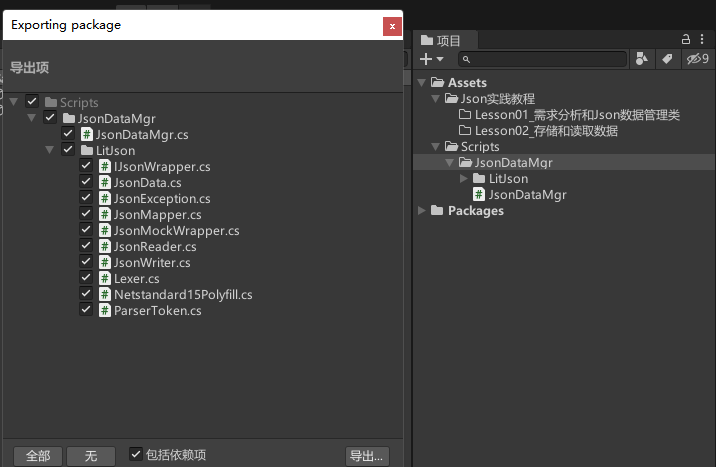Click the LitJson folder icon in Project panel
716x467 pixels.
pyautogui.click(x=479, y=179)
